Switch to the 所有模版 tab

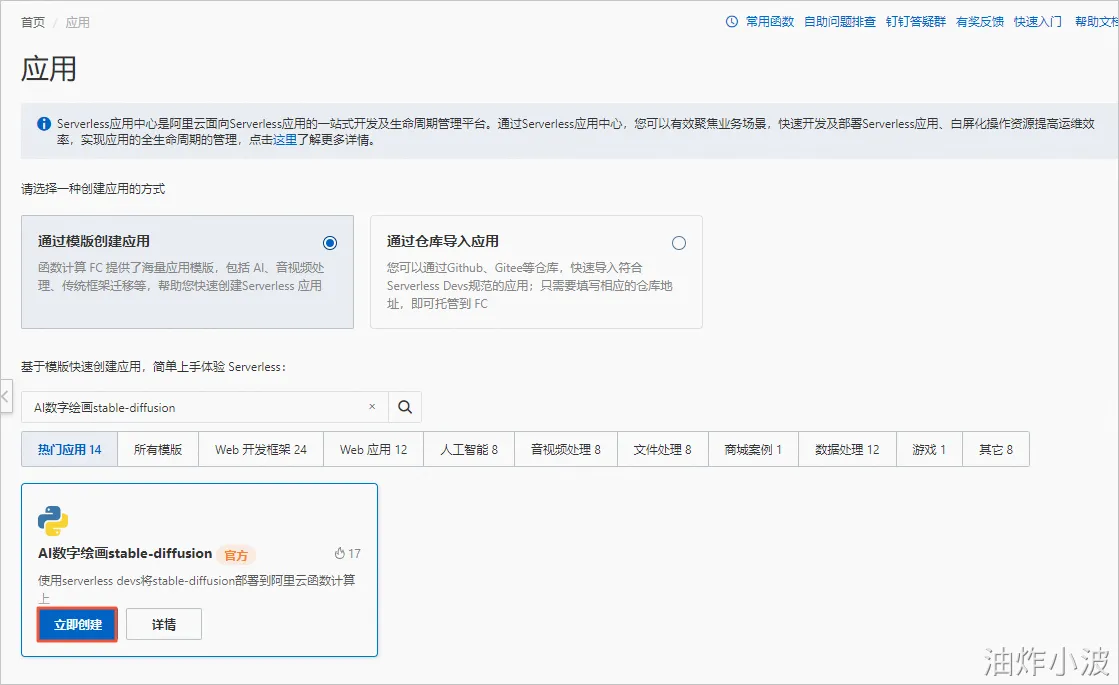[158, 449]
